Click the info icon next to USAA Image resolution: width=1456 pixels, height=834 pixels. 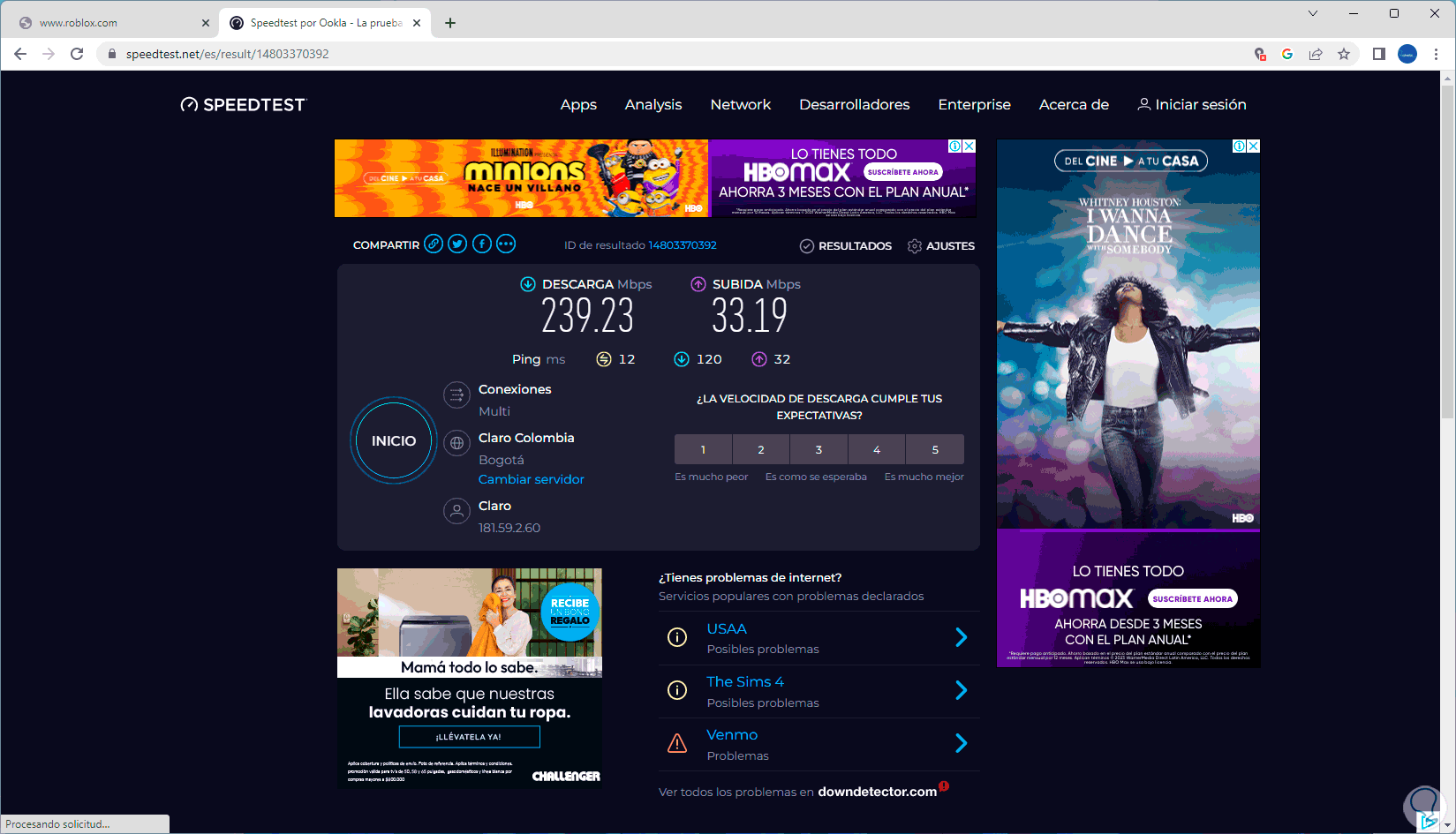point(677,637)
